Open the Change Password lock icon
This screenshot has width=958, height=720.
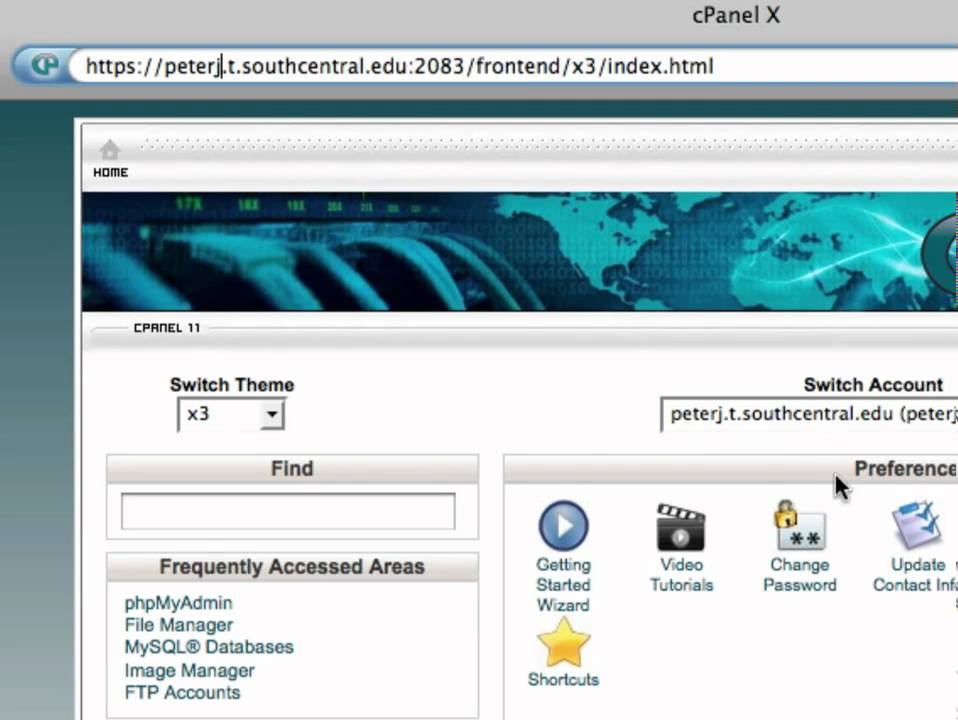pos(799,526)
